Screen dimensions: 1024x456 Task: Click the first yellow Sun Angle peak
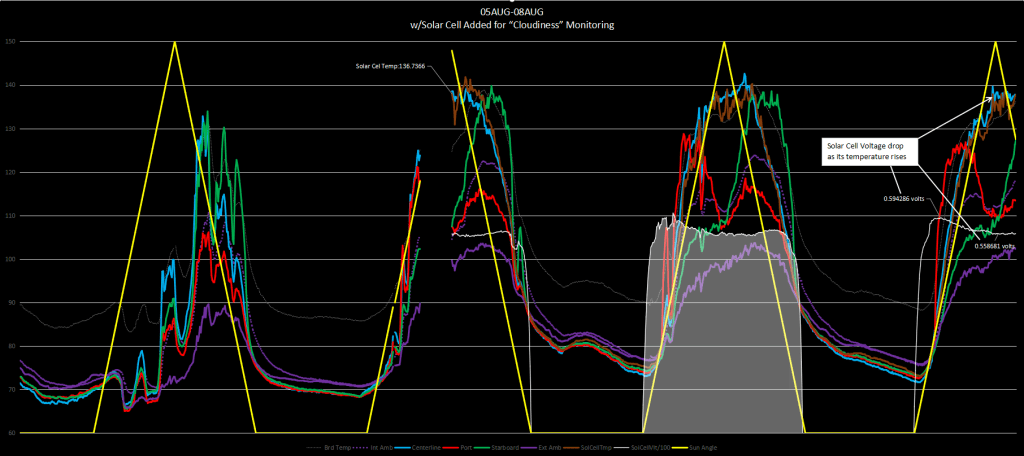click(x=175, y=44)
